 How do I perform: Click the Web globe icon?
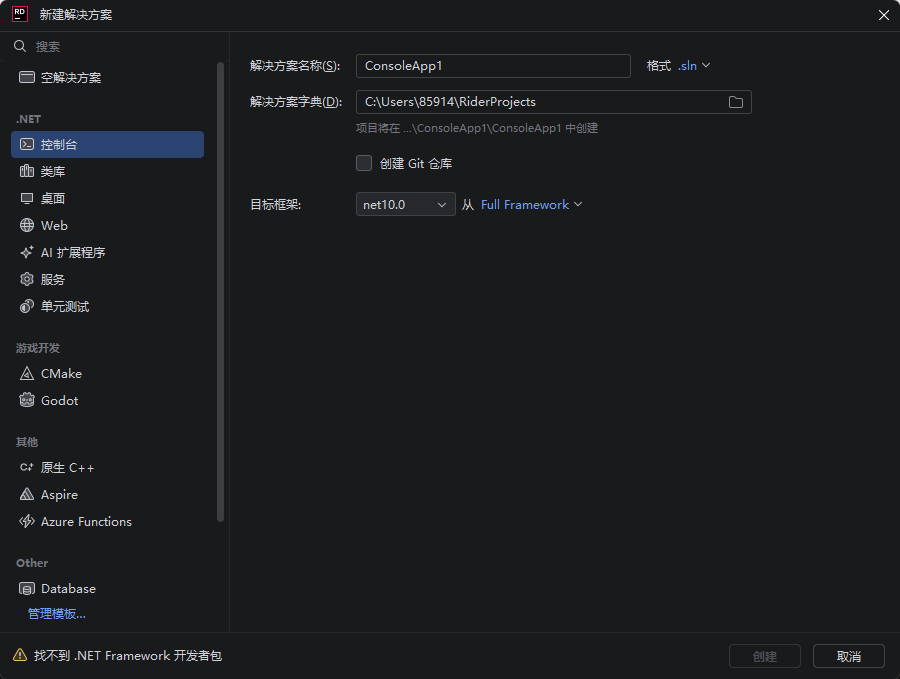[26, 225]
